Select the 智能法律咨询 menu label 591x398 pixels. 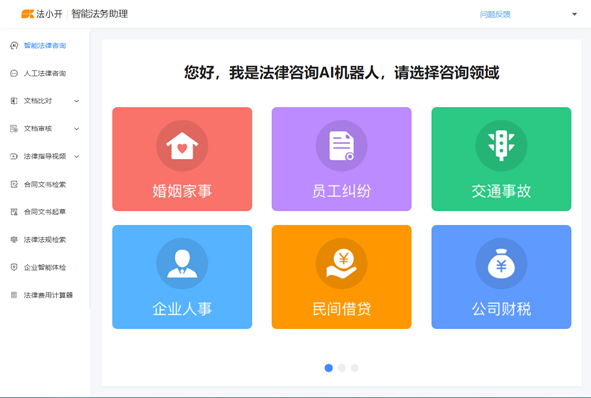point(45,46)
